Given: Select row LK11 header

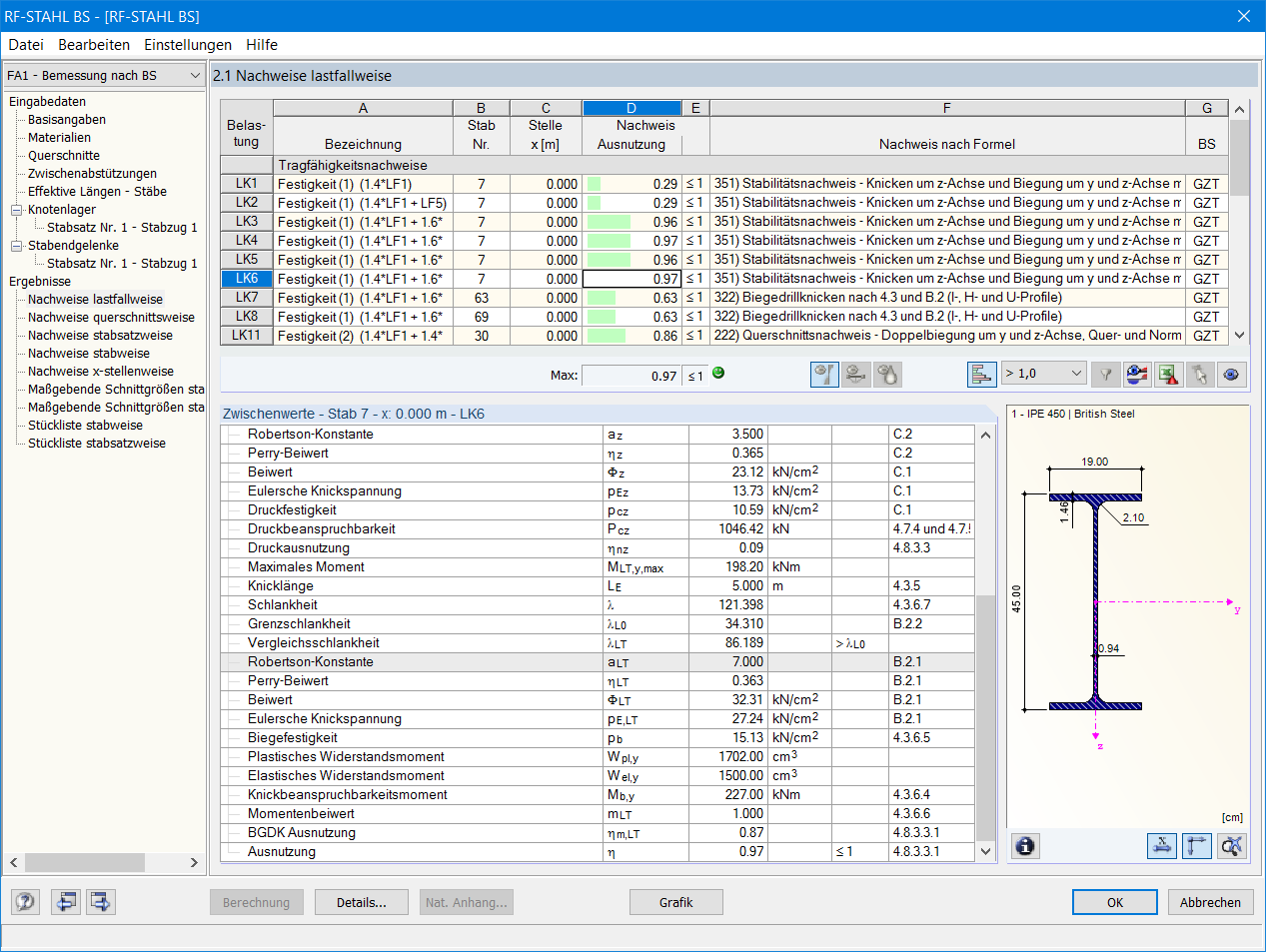Looking at the screenshot, I should [247, 336].
